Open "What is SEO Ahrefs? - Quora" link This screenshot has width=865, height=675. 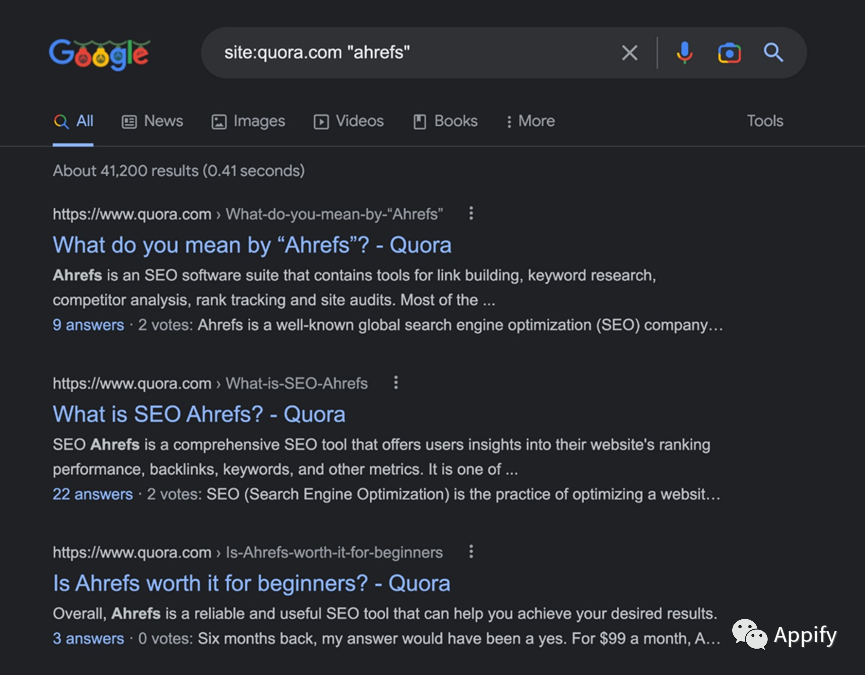[x=199, y=414]
